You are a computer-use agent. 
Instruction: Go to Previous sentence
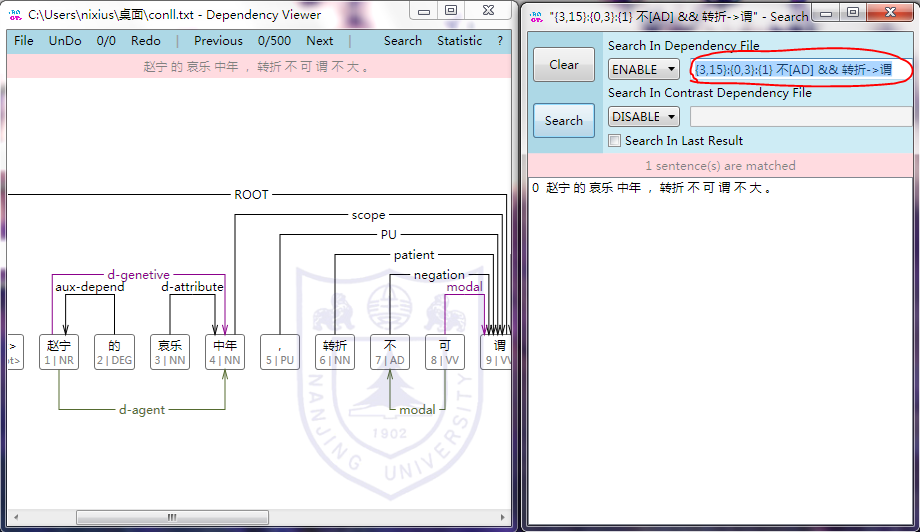[218, 41]
